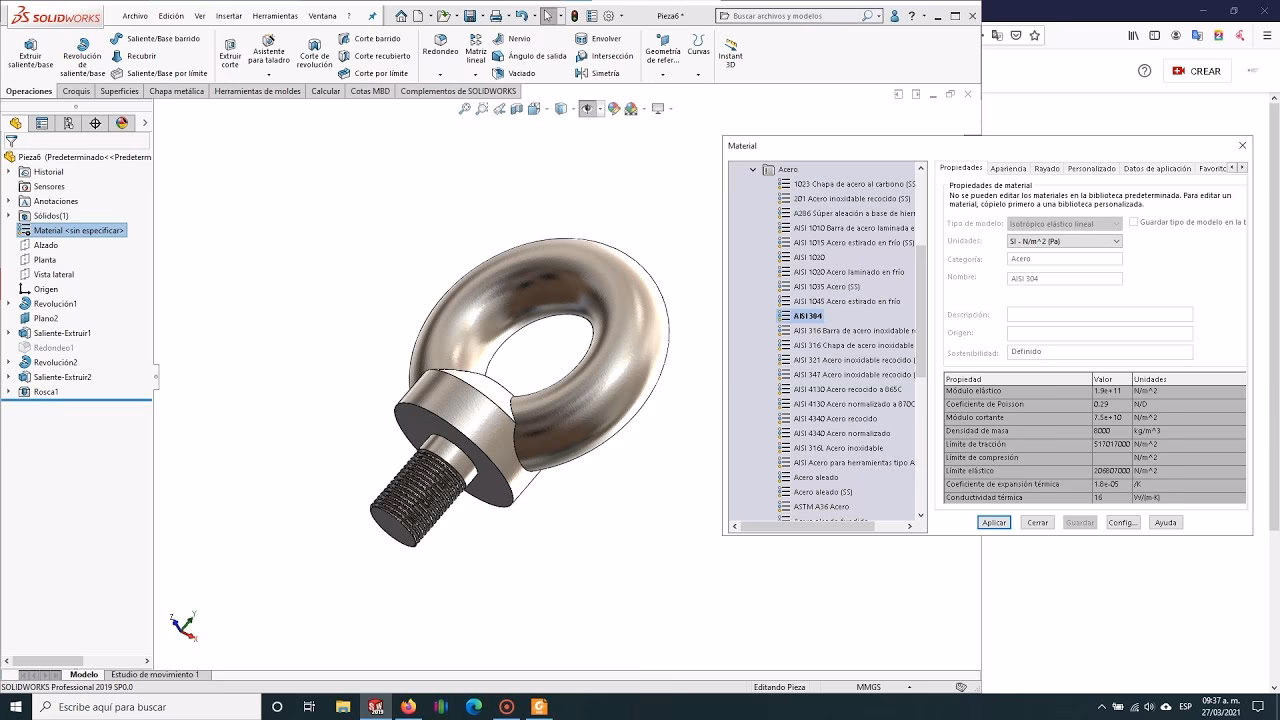The image size is (1280, 720).
Task: Collapse the Acero material folder
Action: click(753, 170)
